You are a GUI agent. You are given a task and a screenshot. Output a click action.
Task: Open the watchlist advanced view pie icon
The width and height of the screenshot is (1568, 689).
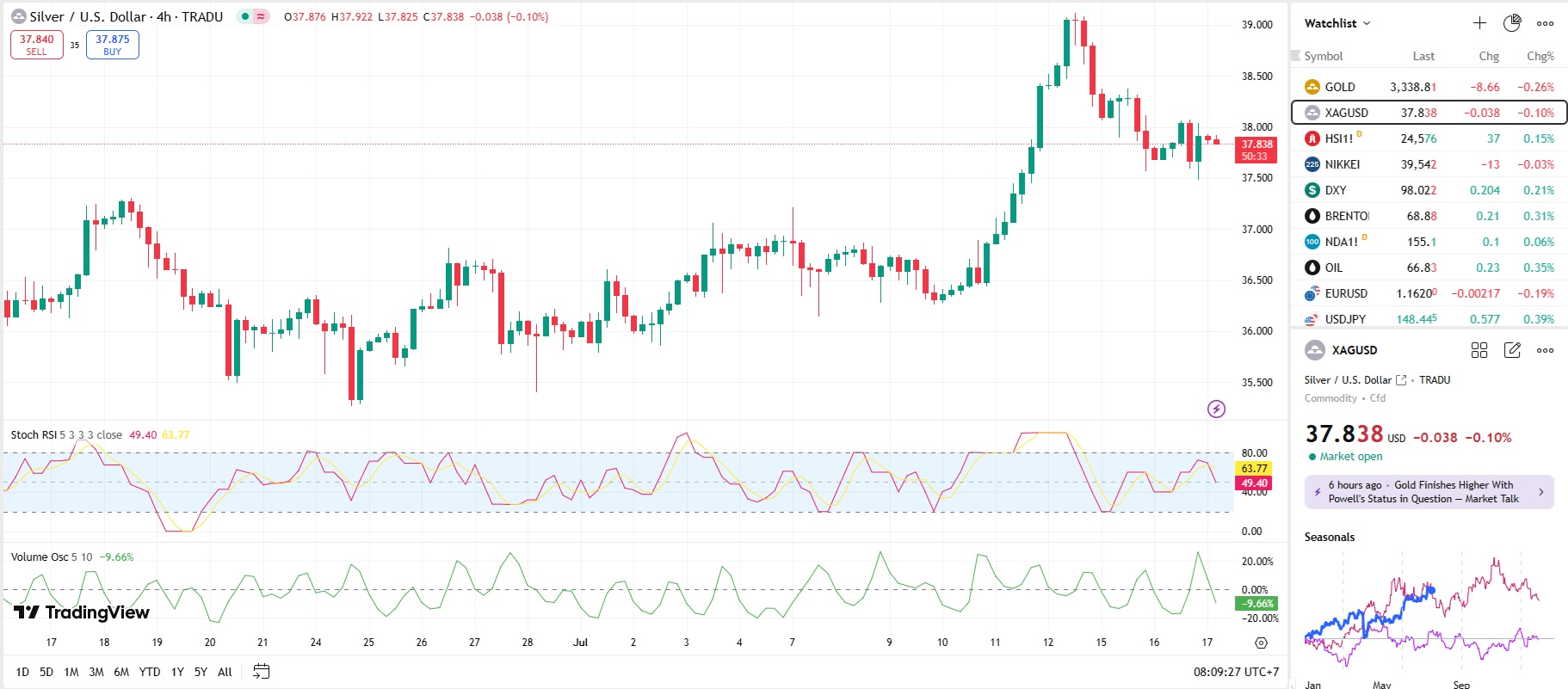[1512, 23]
